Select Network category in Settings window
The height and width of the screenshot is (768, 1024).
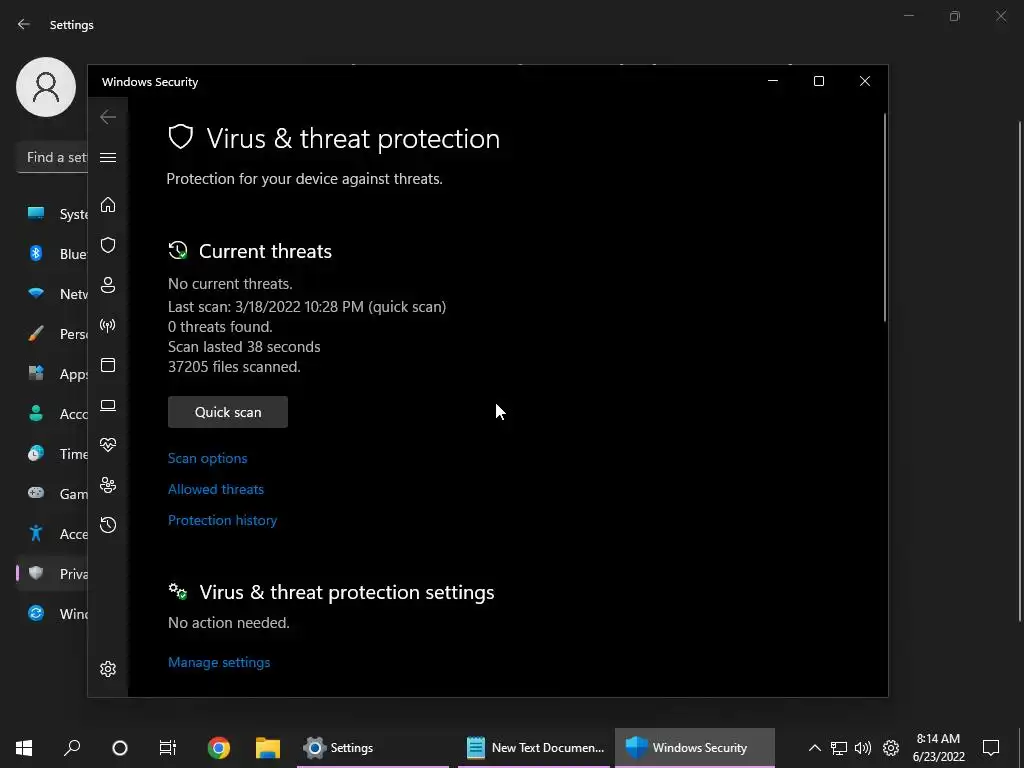pyautogui.click(x=52, y=294)
